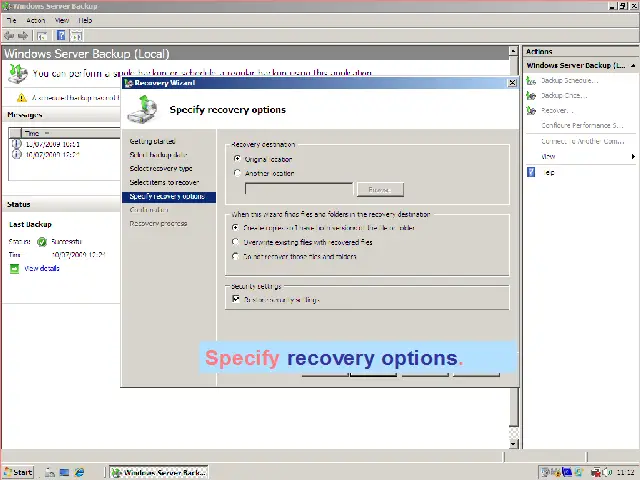Click the Recover action icon
640x480 pixels.
click(531, 111)
